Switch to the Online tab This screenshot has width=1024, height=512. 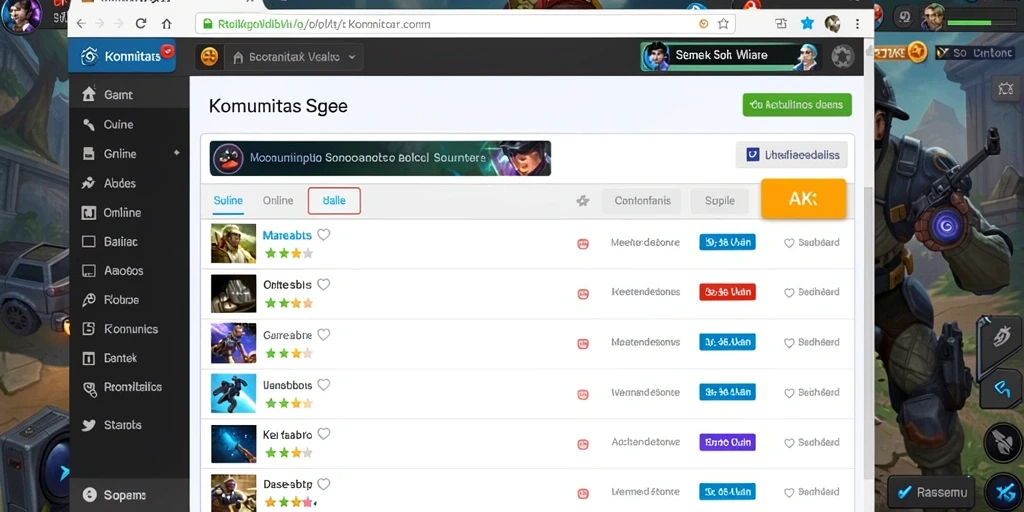point(278,200)
